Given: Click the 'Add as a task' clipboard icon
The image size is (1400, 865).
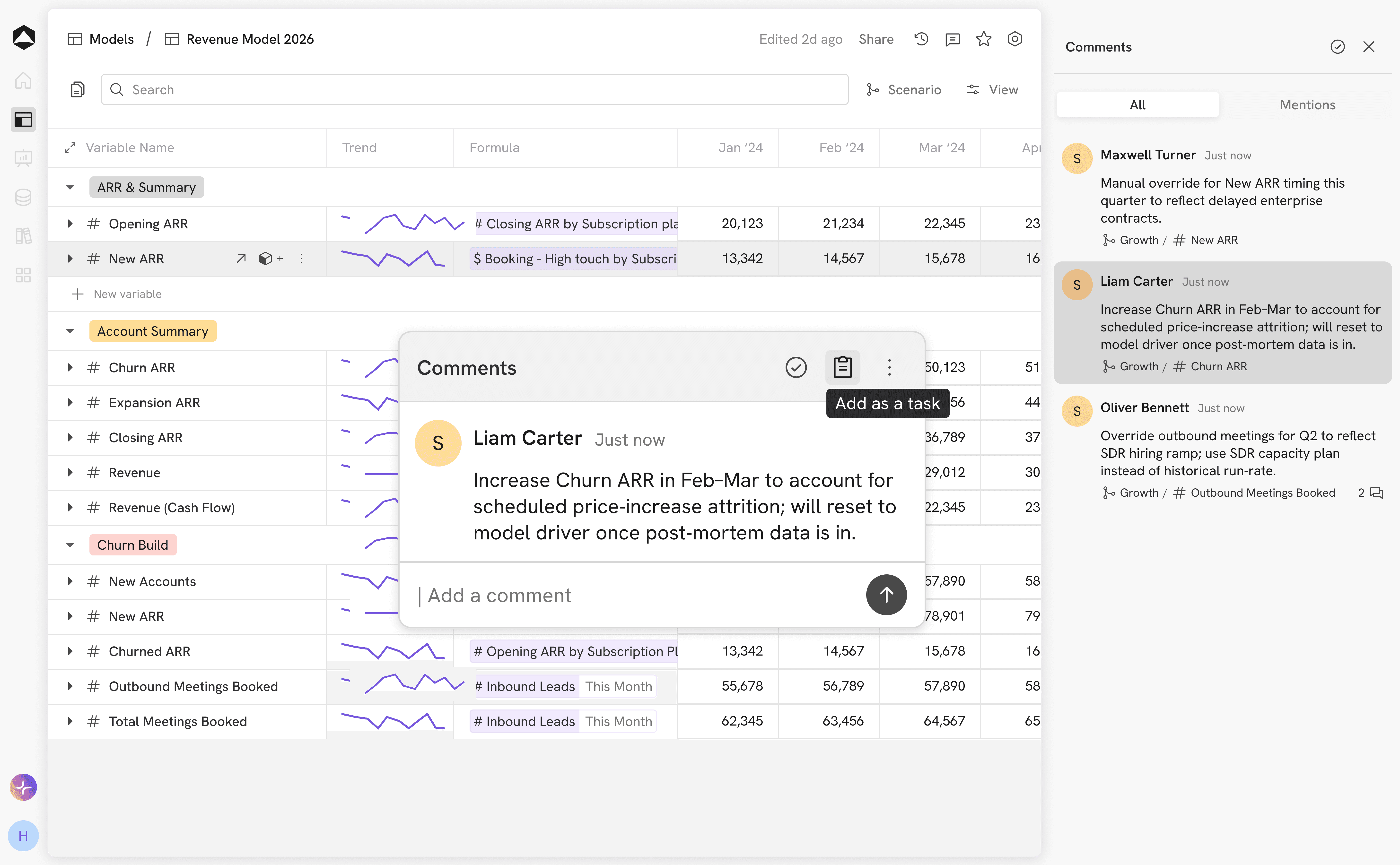Looking at the screenshot, I should pyautogui.click(x=842, y=367).
